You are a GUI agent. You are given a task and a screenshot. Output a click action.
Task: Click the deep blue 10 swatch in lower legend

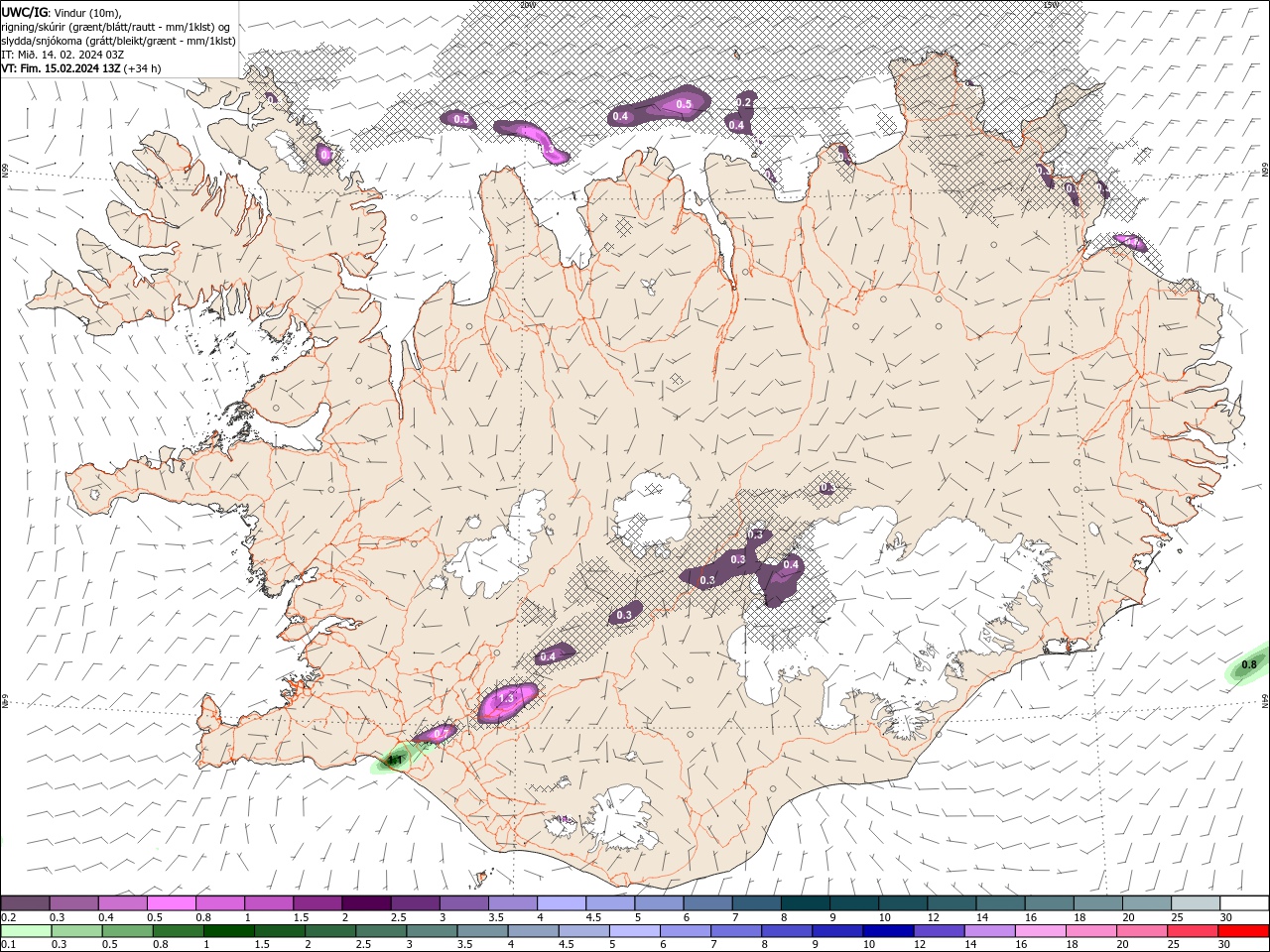click(x=888, y=931)
